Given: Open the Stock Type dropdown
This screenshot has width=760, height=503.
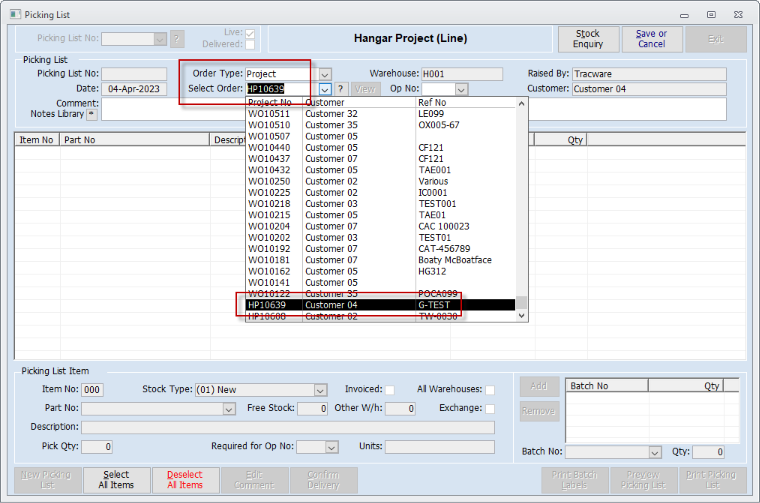Looking at the screenshot, I should (x=320, y=390).
